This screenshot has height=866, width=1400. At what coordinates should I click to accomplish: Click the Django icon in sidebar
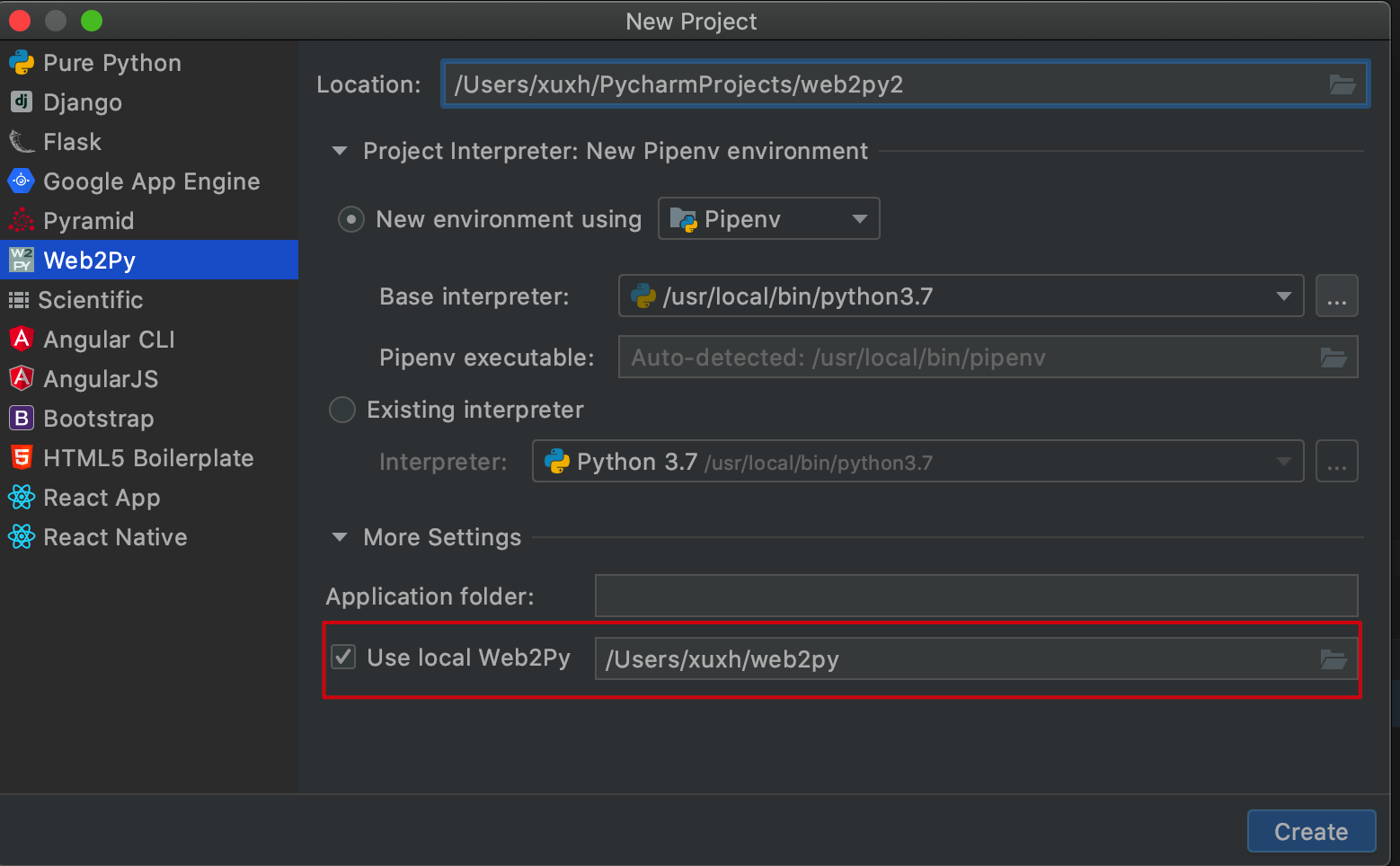pos(22,102)
